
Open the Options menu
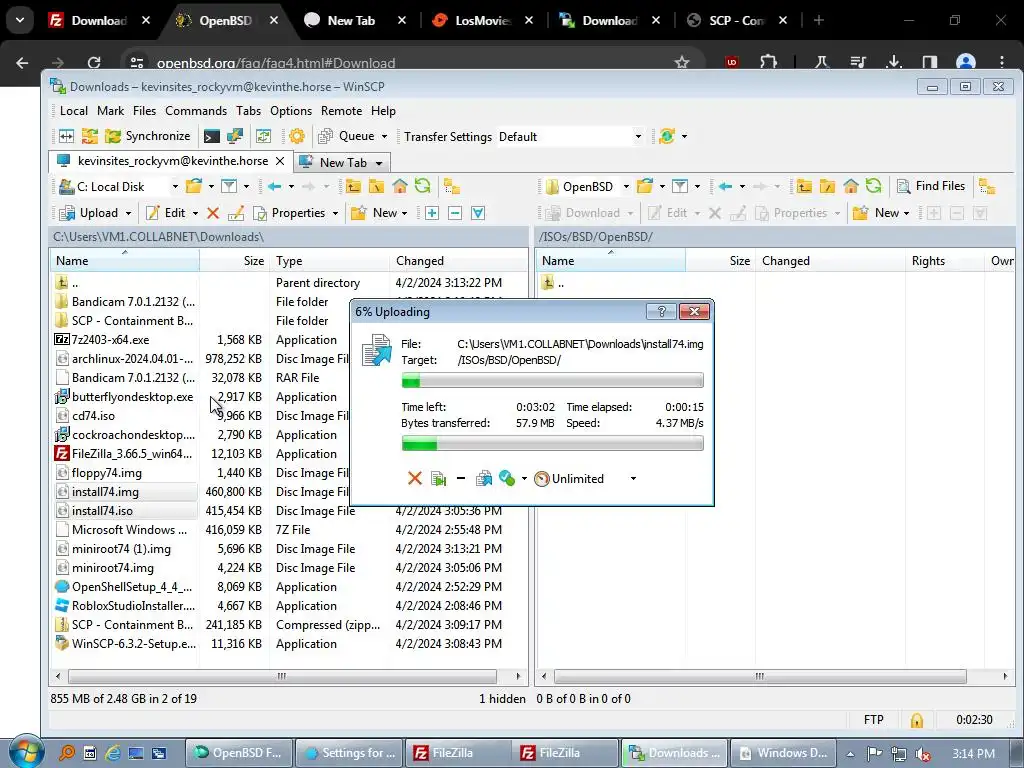(291, 111)
